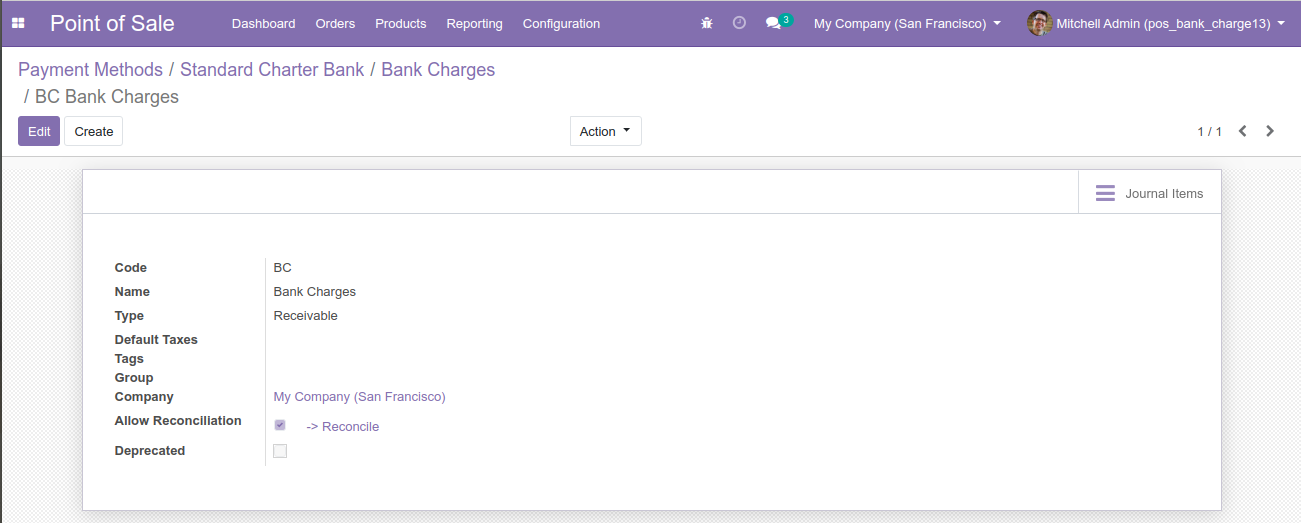Click the Edit button
This screenshot has height=523, width=1301.
39,131
